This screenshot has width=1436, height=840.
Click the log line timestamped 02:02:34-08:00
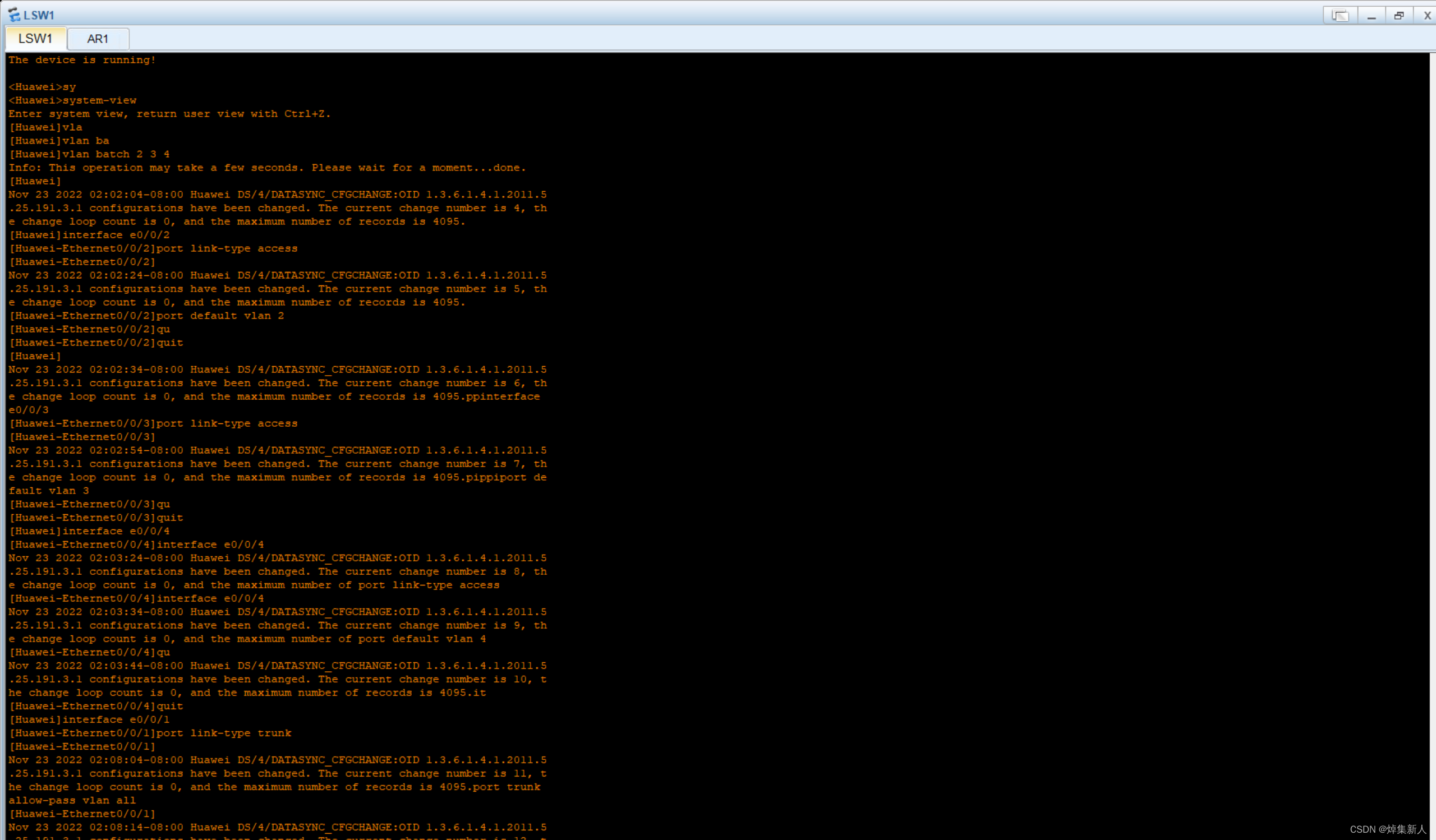278,370
